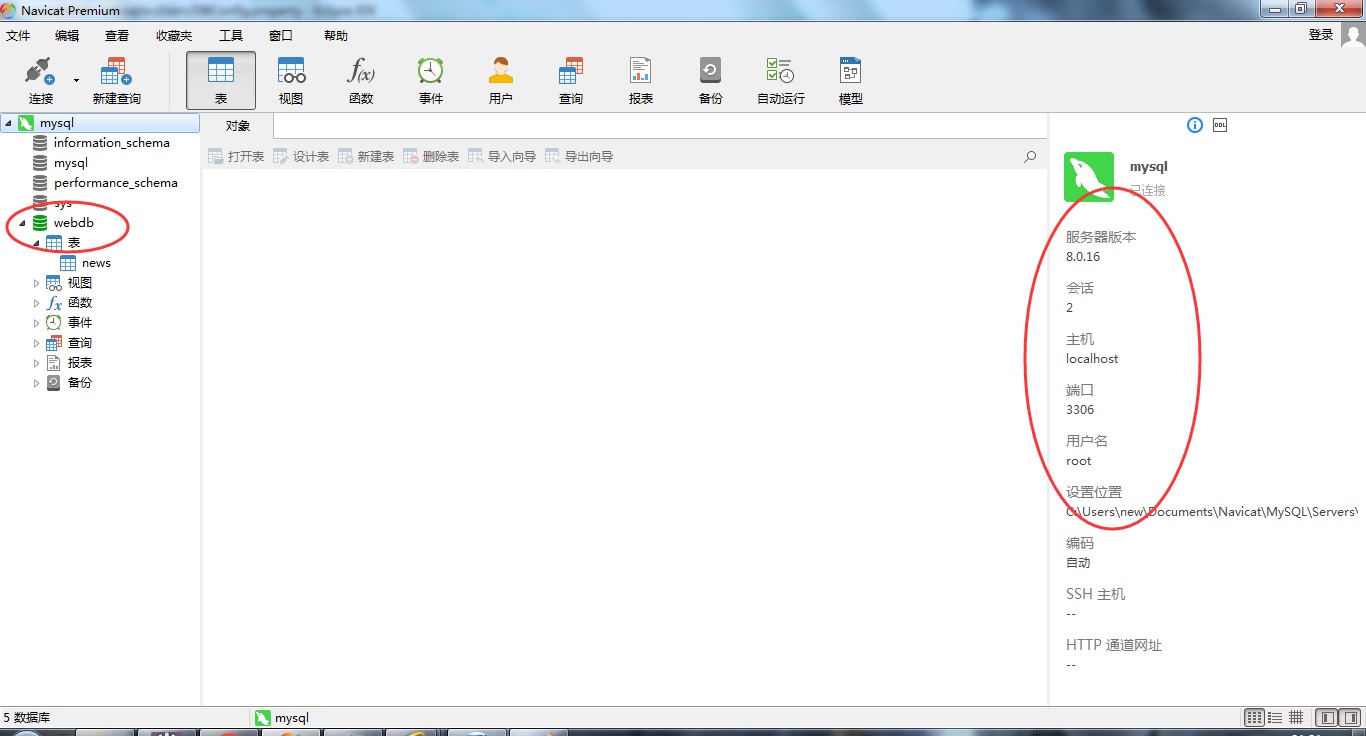Click the 导出向导 (Export Wizard) button
The image size is (1366, 736).
click(x=579, y=156)
